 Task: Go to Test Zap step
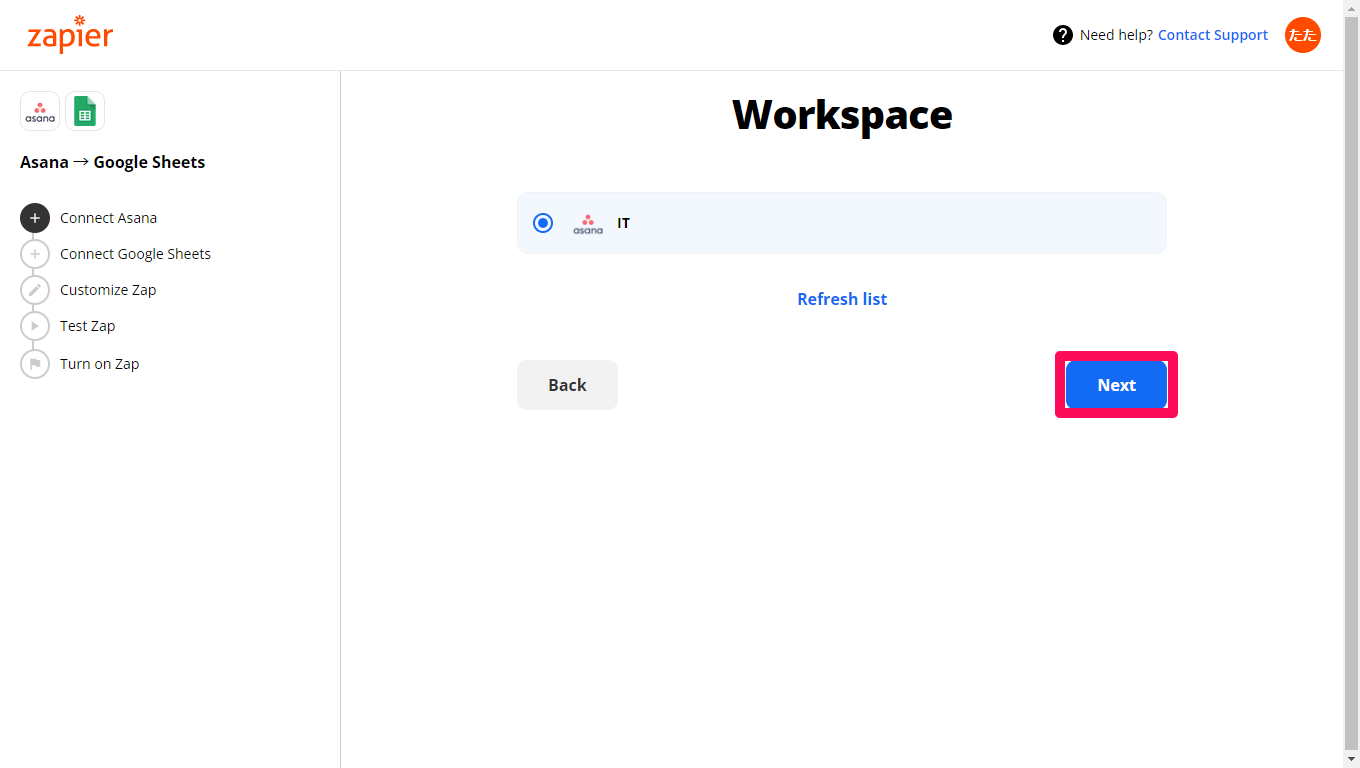(87, 326)
